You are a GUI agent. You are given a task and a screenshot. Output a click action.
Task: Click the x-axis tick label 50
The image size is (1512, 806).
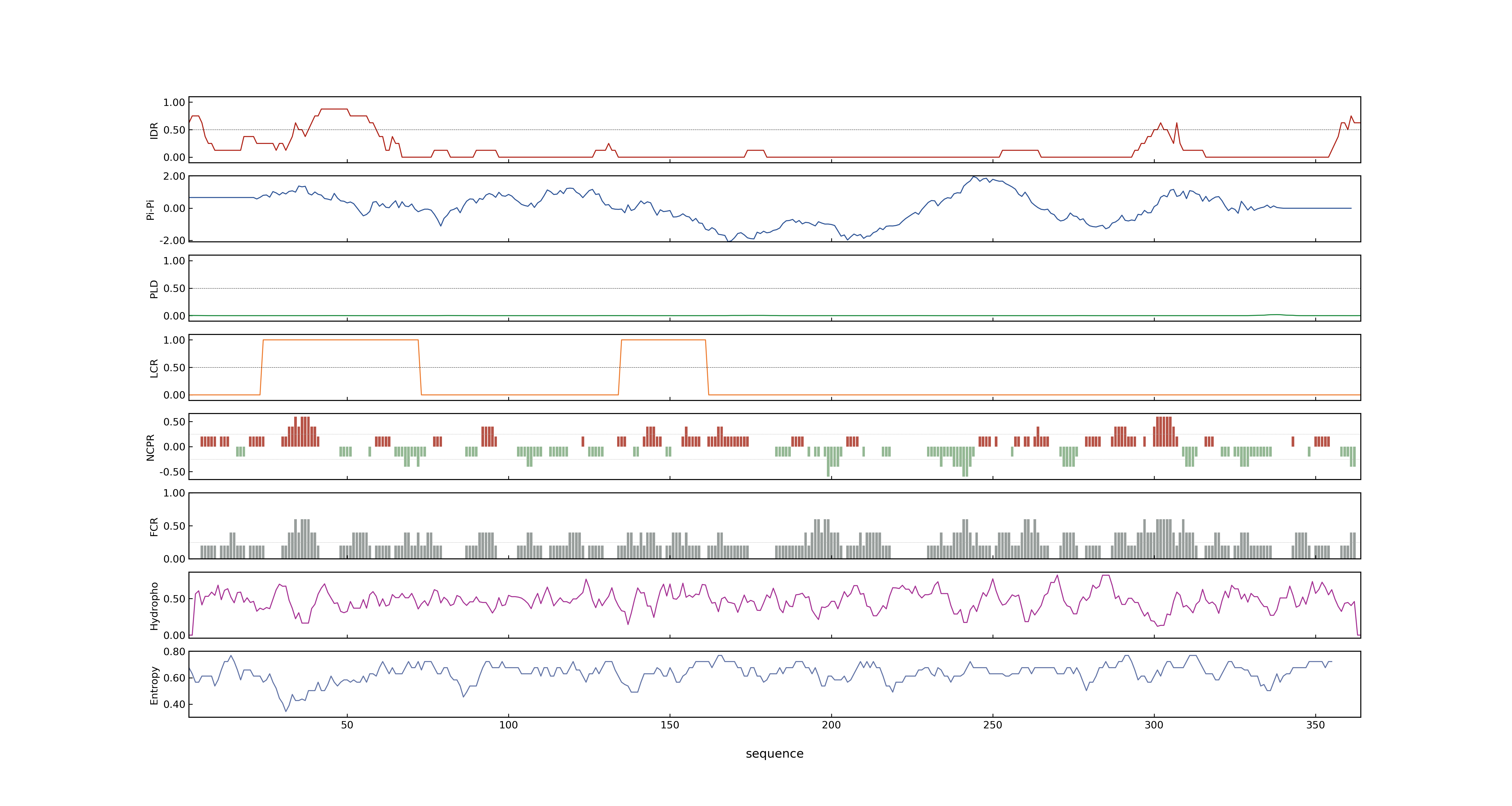(347, 725)
